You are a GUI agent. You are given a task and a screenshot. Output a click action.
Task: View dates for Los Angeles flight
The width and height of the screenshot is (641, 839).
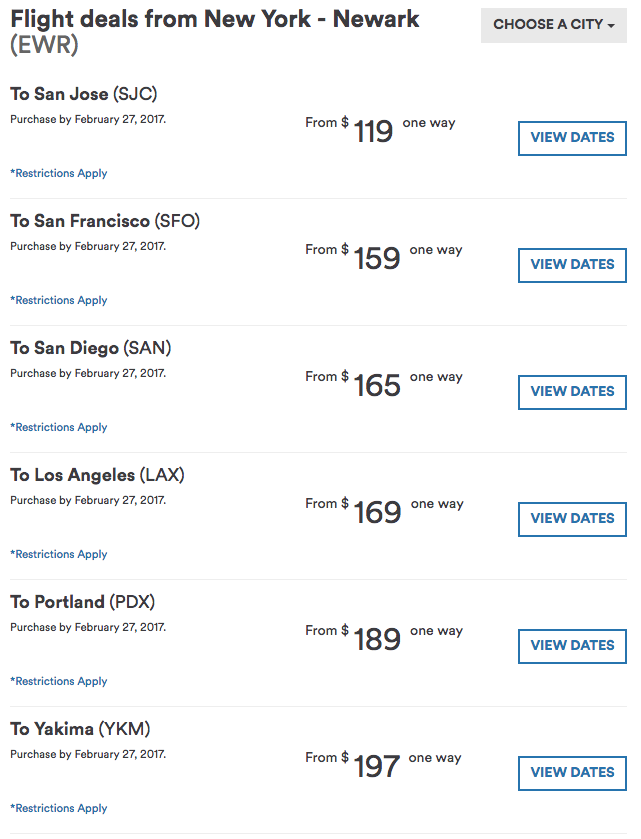(x=572, y=519)
